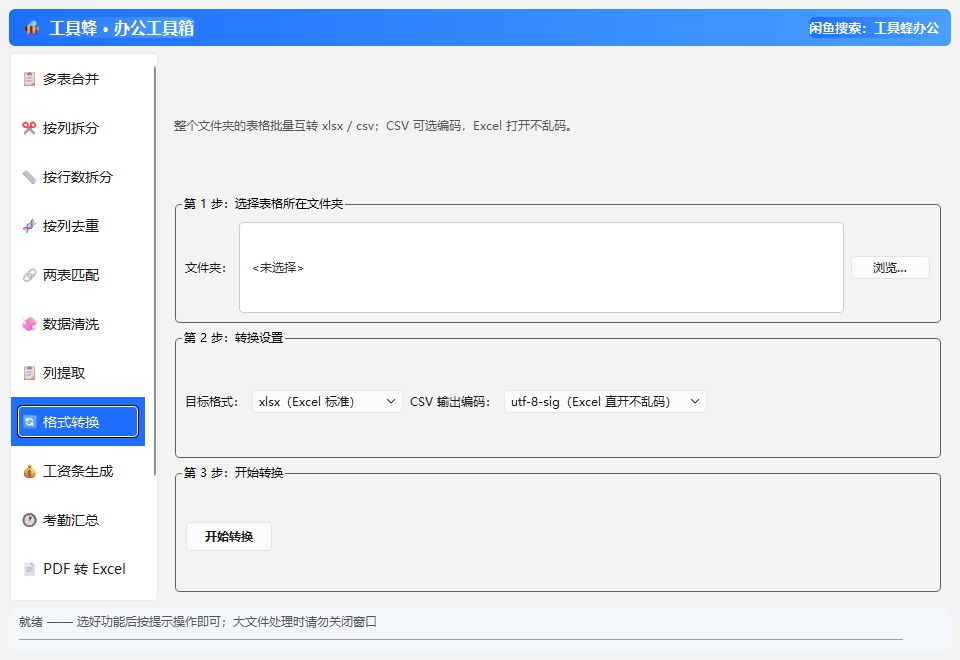Click the money bag icon for 工资条生成

(x=29, y=471)
